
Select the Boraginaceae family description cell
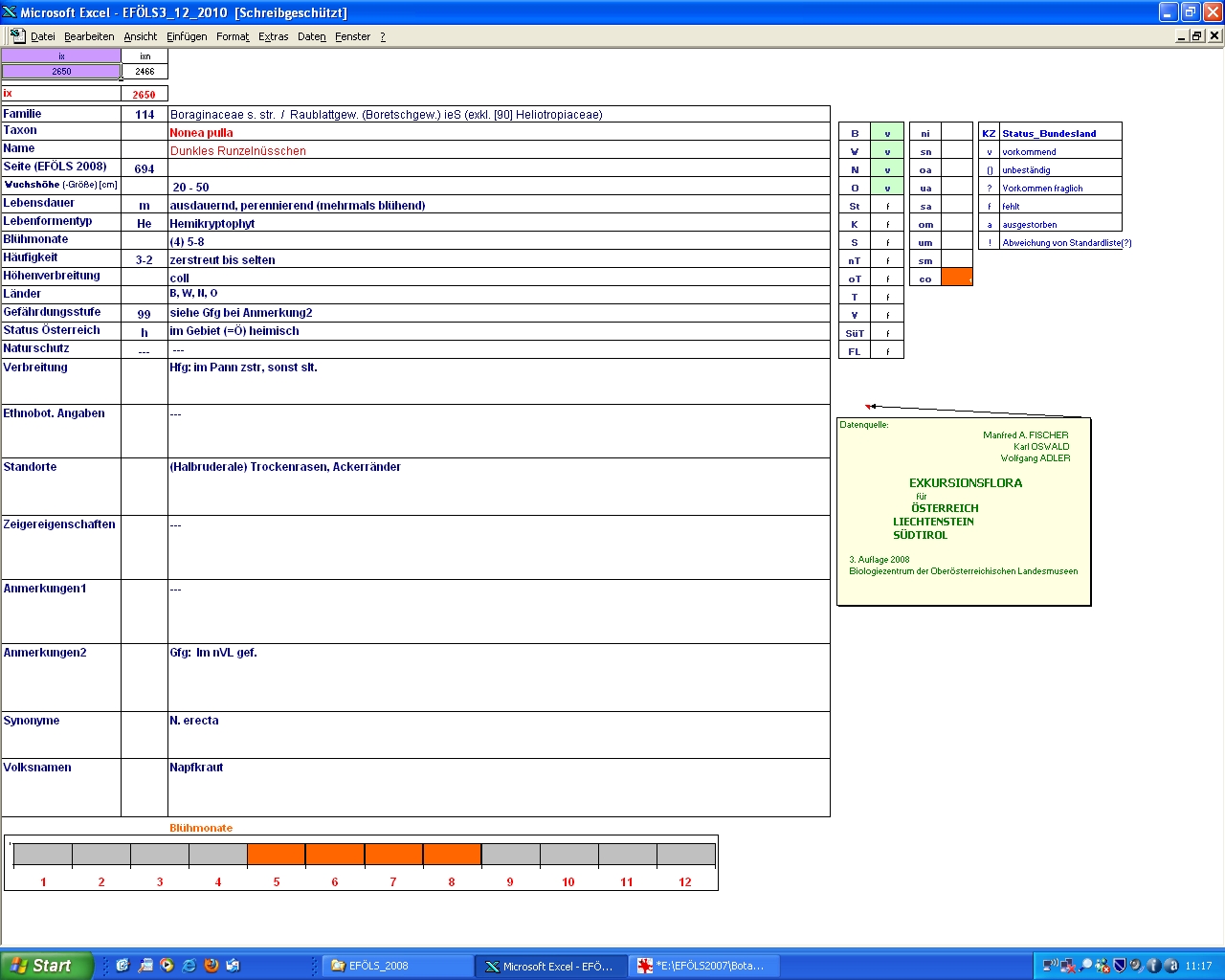pyautogui.click(x=499, y=114)
